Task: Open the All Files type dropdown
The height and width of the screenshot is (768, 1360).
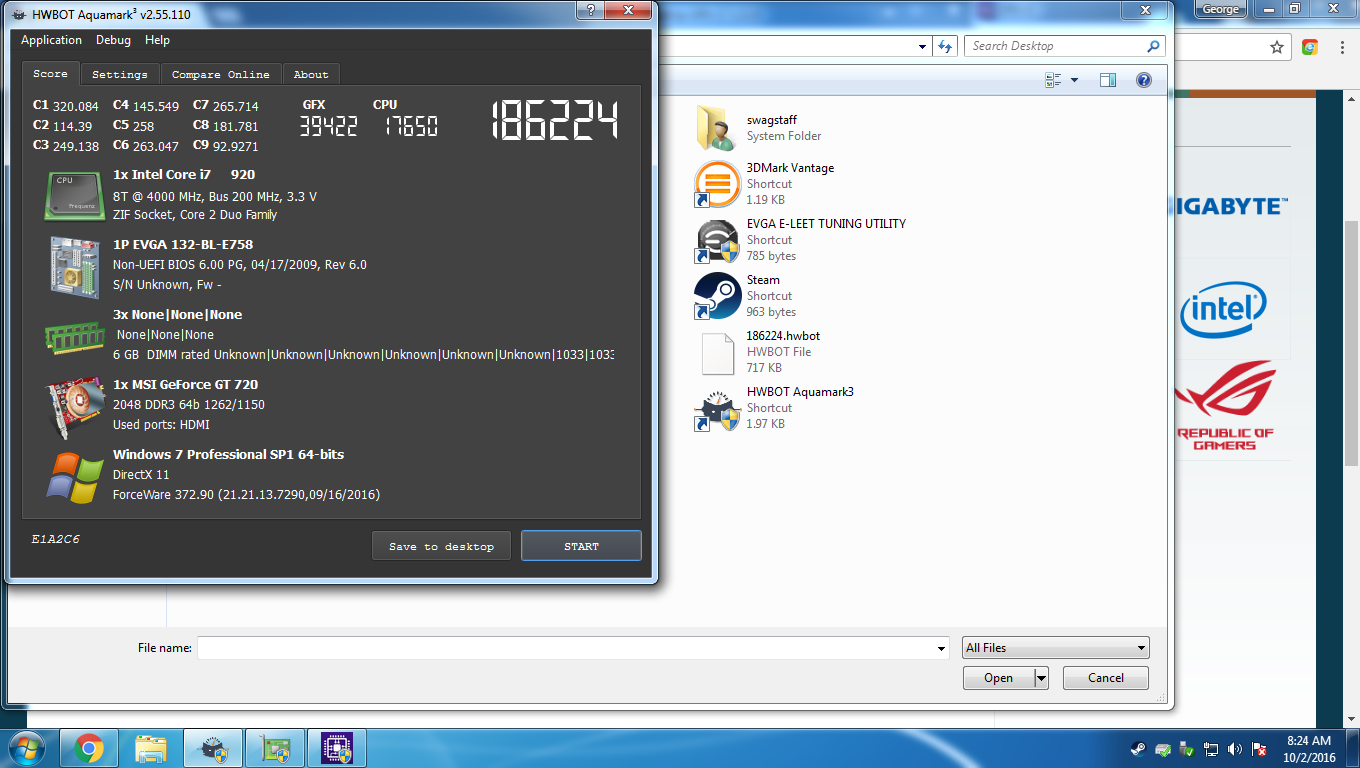Action: [1056, 648]
